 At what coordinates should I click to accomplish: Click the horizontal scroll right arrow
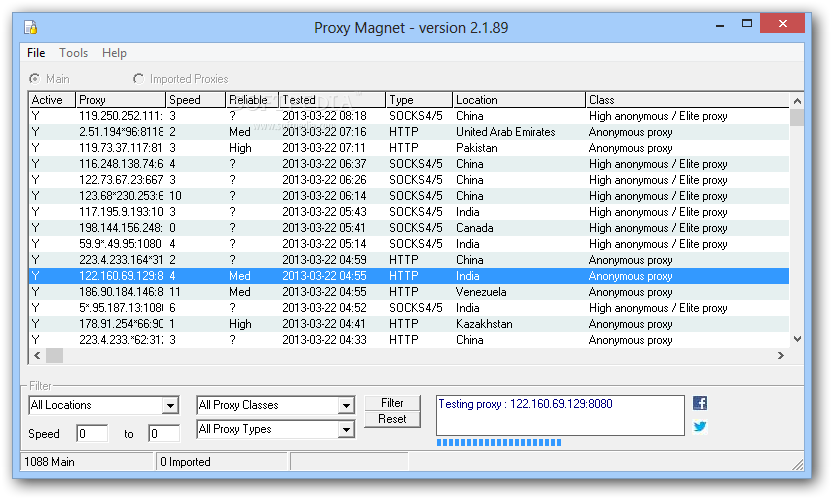click(781, 355)
